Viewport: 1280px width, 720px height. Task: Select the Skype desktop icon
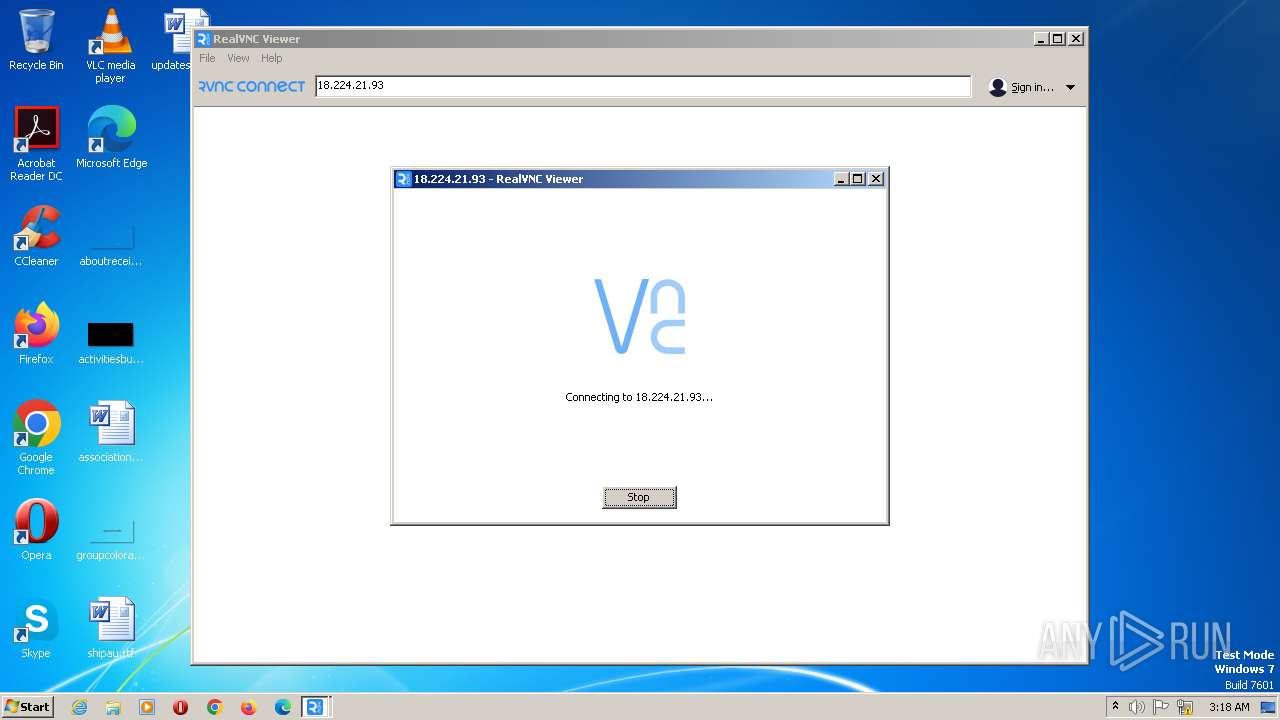(x=36, y=628)
